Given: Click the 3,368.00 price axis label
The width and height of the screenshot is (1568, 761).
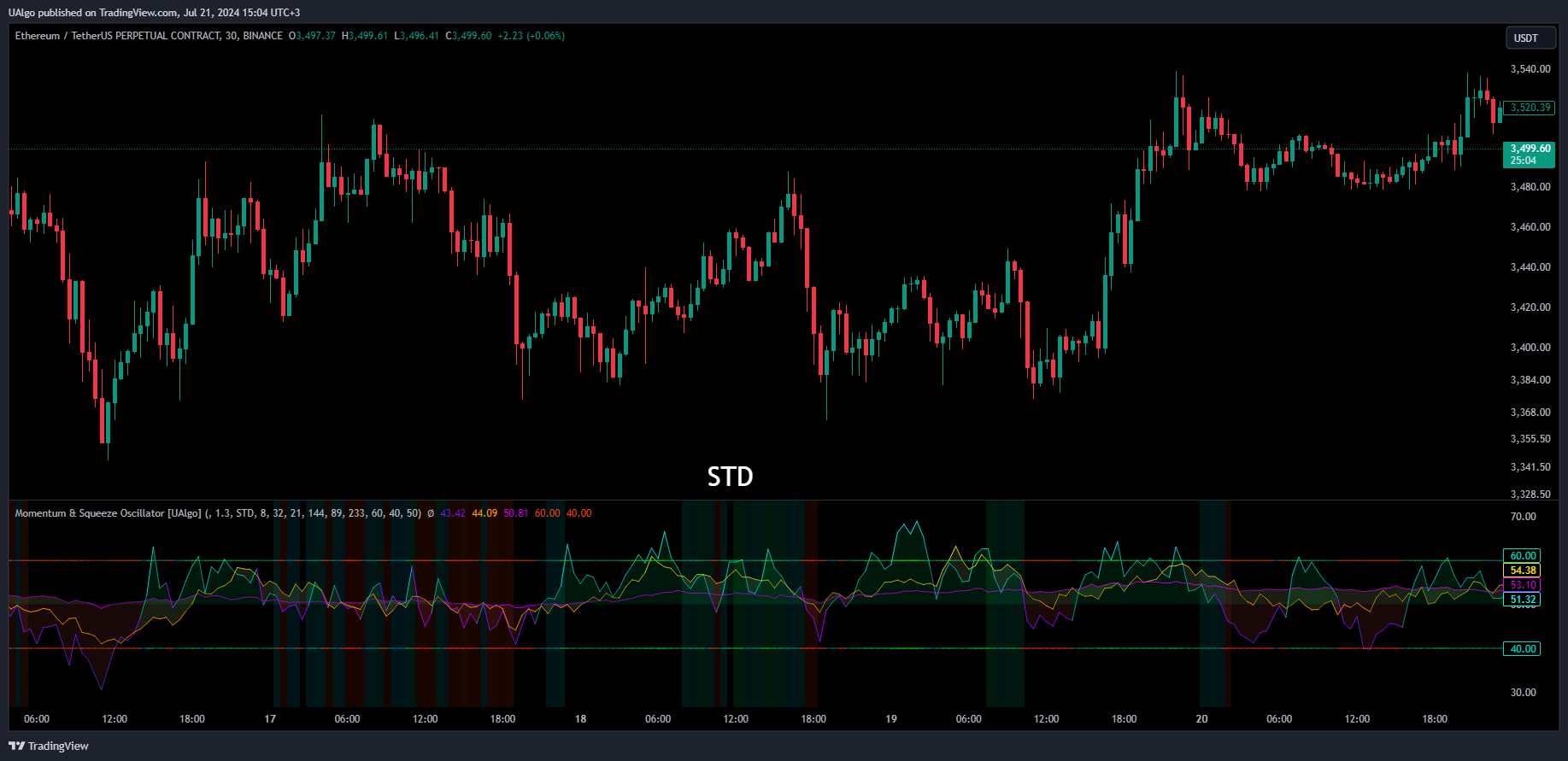Looking at the screenshot, I should [x=1530, y=413].
